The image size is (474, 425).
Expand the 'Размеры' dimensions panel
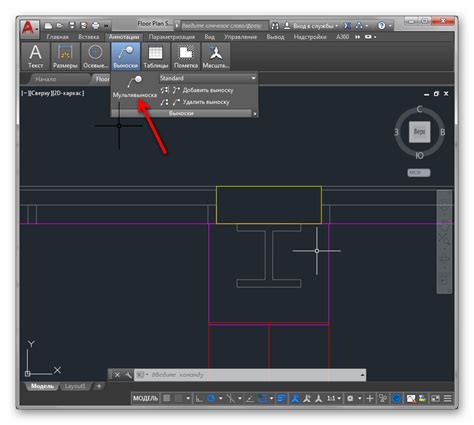[x=65, y=56]
